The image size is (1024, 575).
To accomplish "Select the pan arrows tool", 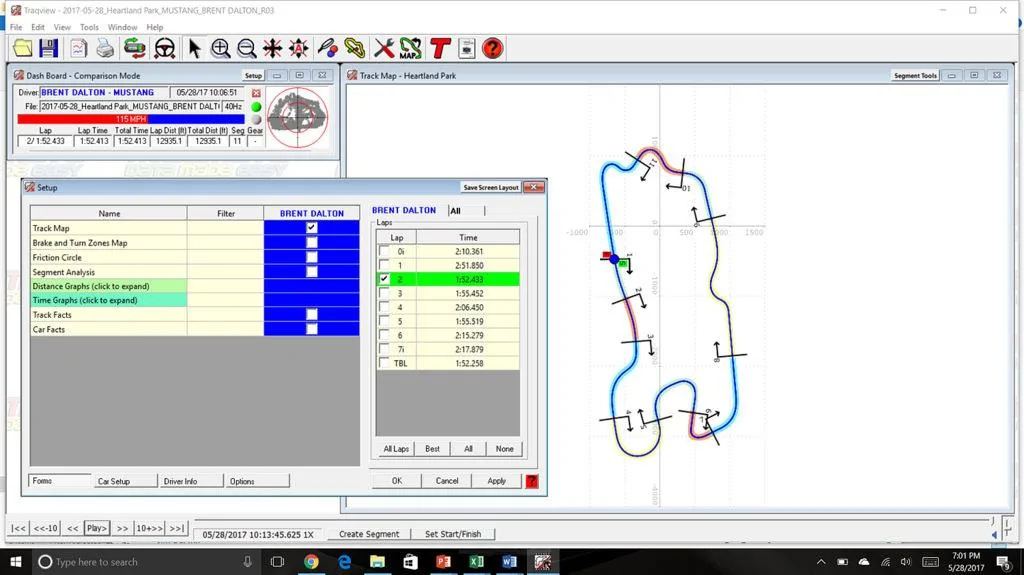I will (x=272, y=48).
